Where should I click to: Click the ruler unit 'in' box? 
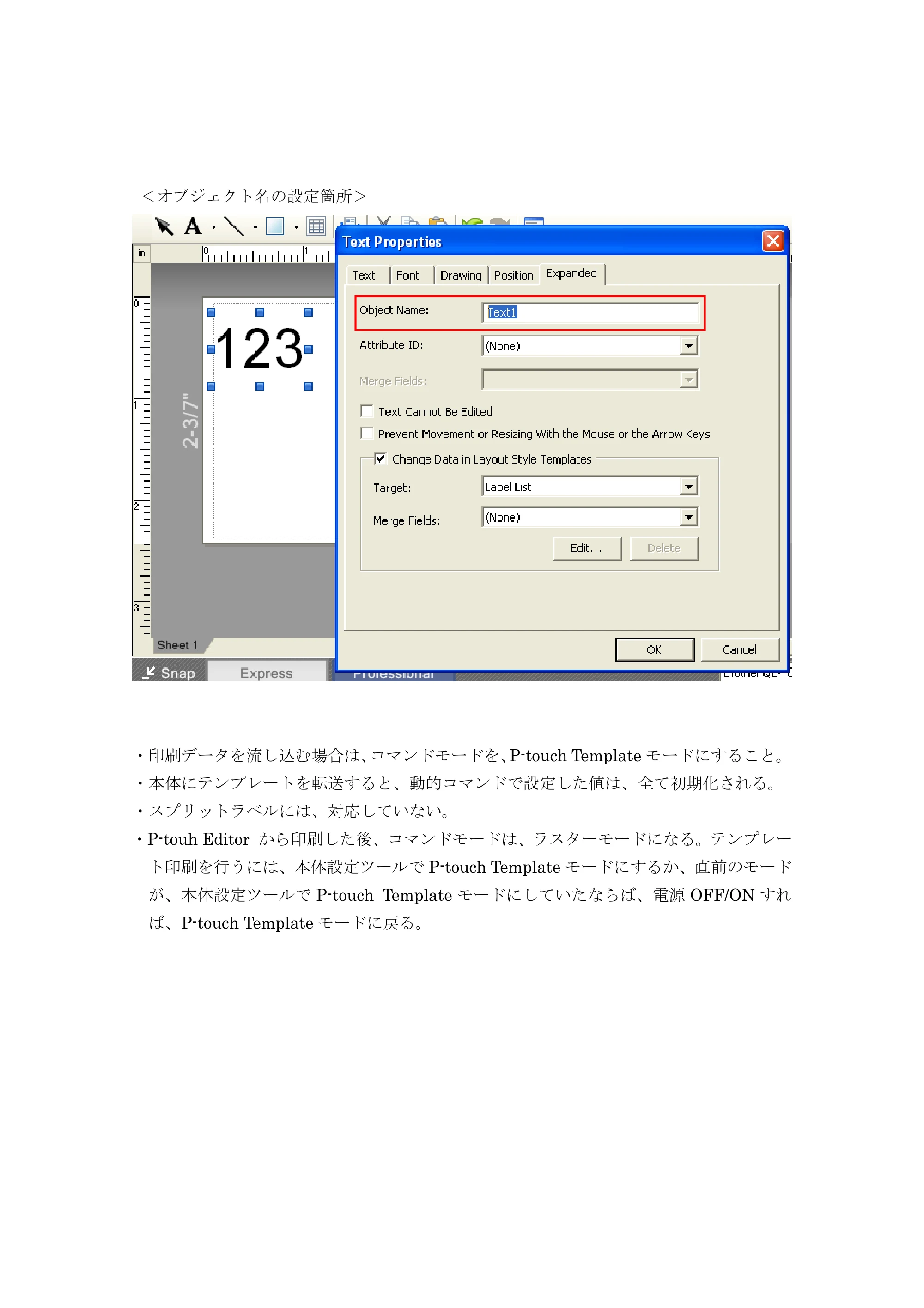point(142,253)
